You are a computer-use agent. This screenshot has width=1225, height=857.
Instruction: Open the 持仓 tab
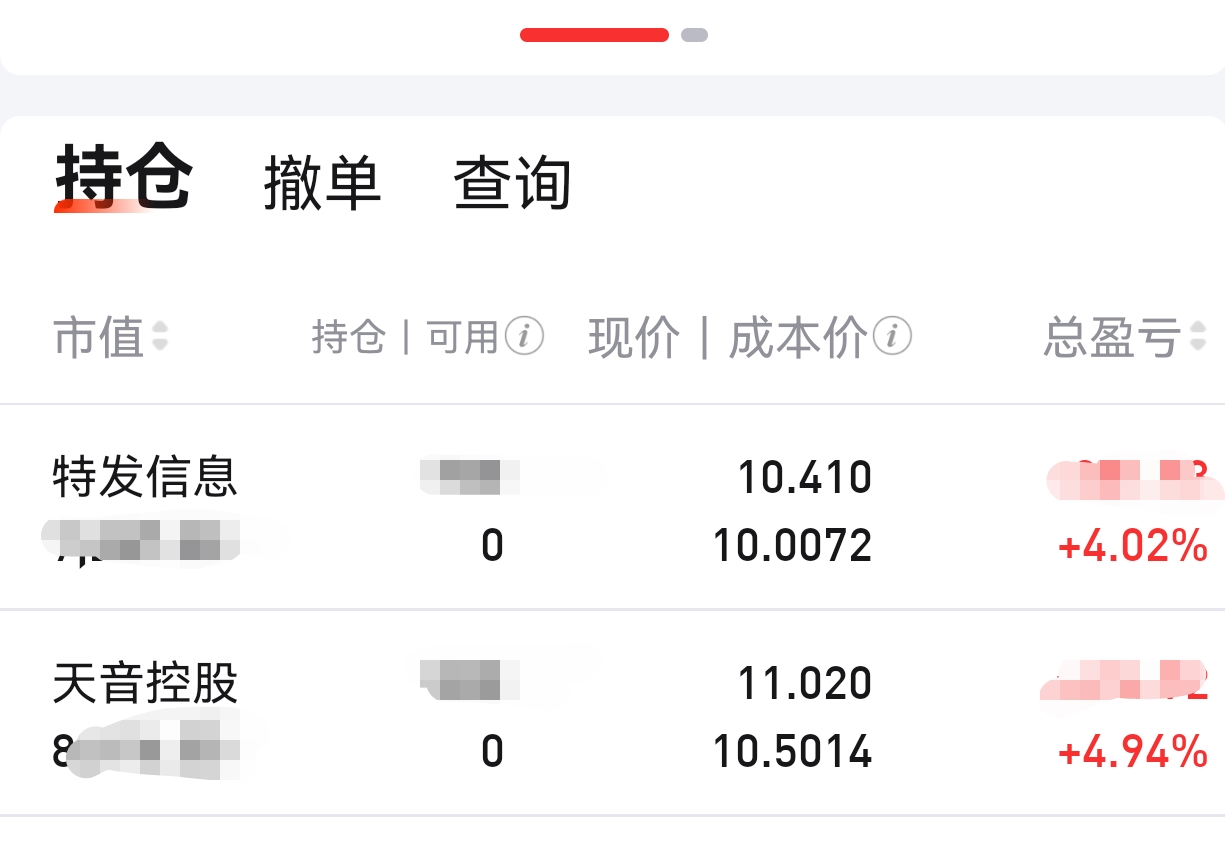tap(124, 181)
